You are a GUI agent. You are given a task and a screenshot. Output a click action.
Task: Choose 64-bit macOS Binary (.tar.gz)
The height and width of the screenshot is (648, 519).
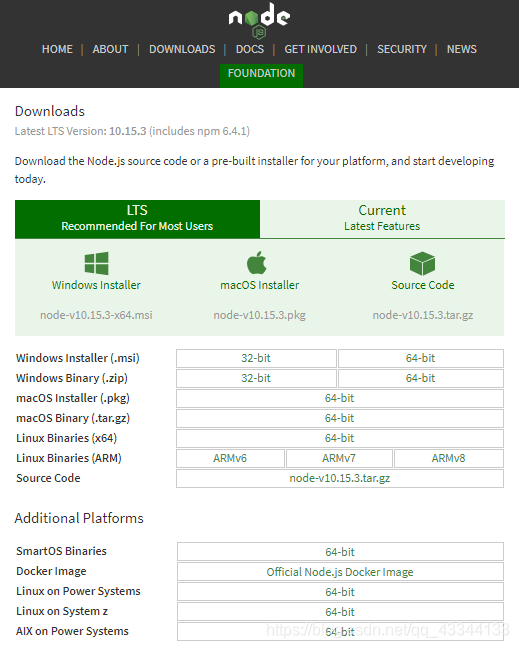(x=340, y=418)
